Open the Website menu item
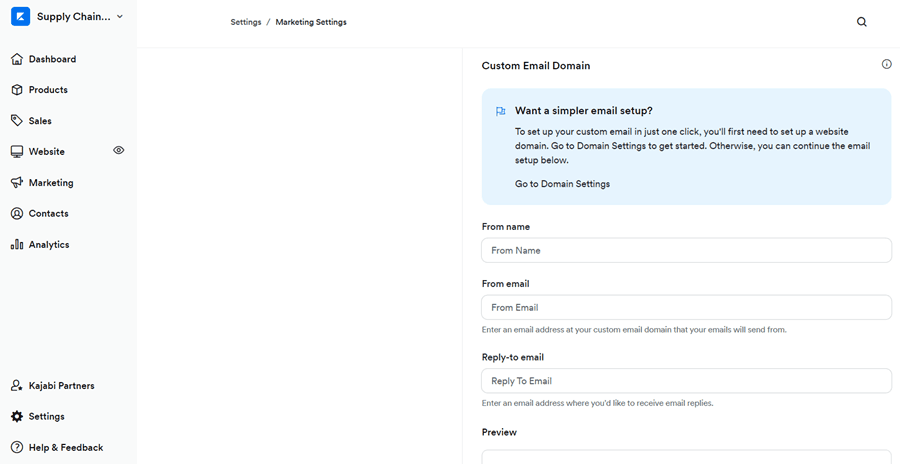The width and height of the screenshot is (900, 464). pos(47,152)
